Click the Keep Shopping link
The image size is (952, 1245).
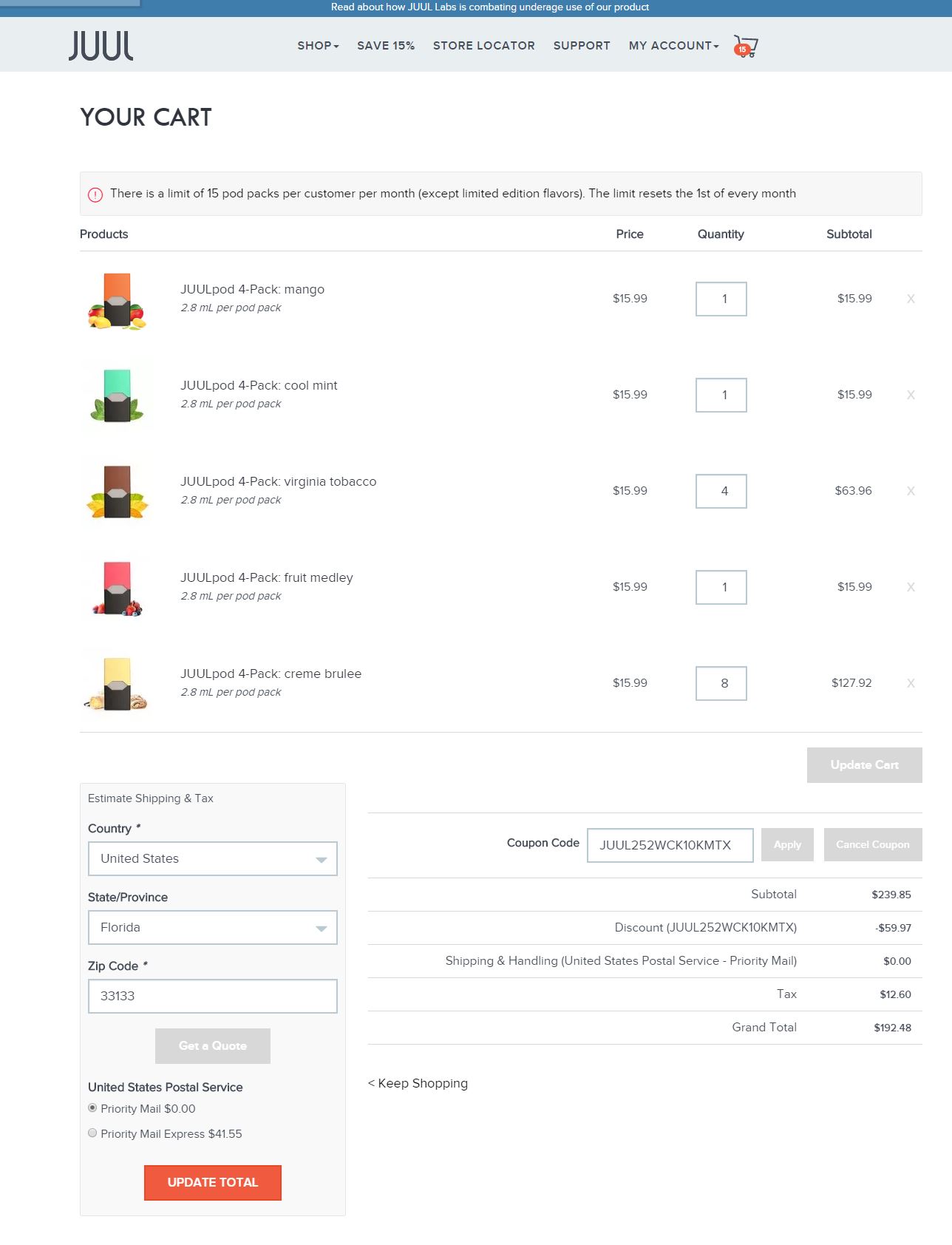(418, 1083)
